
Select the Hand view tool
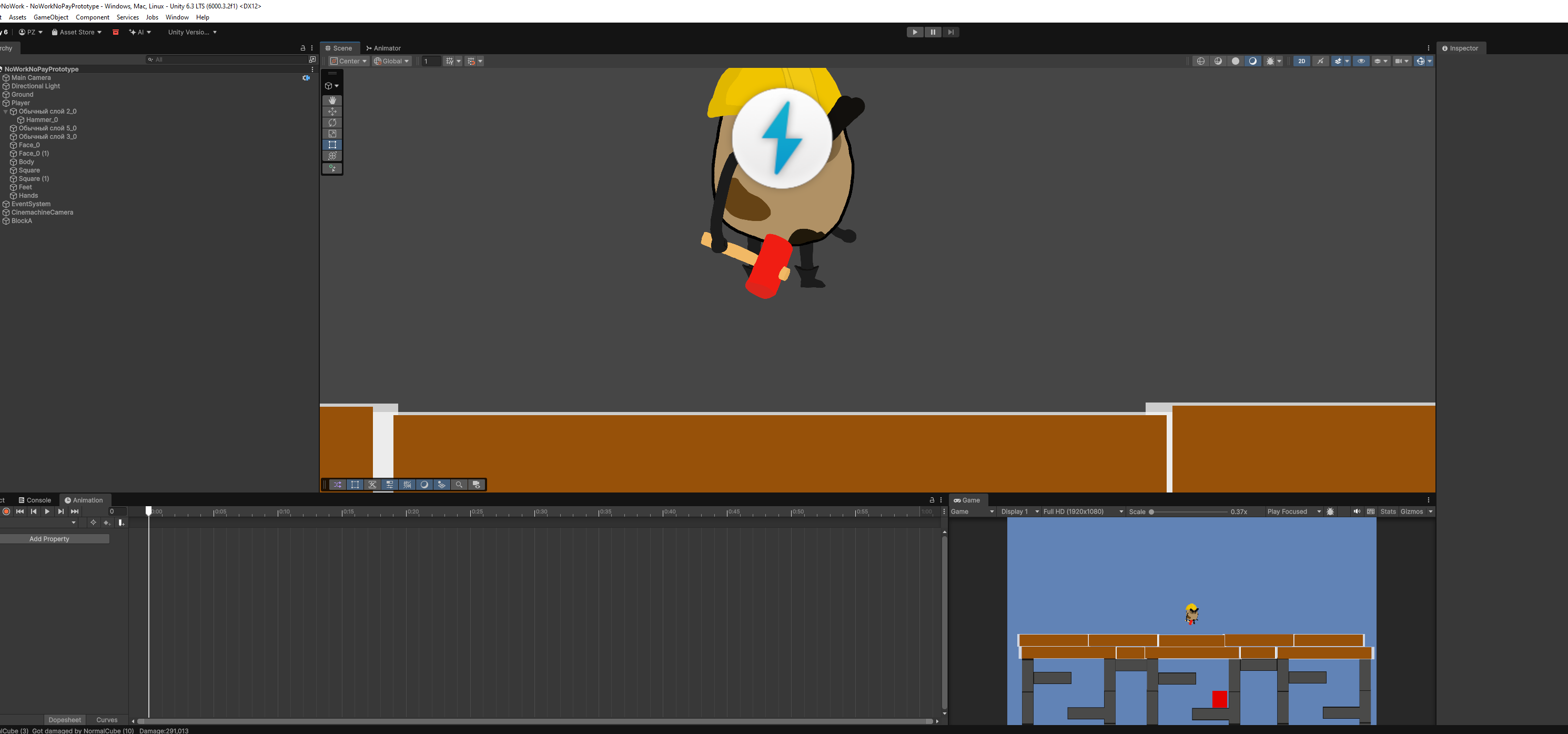(x=332, y=100)
